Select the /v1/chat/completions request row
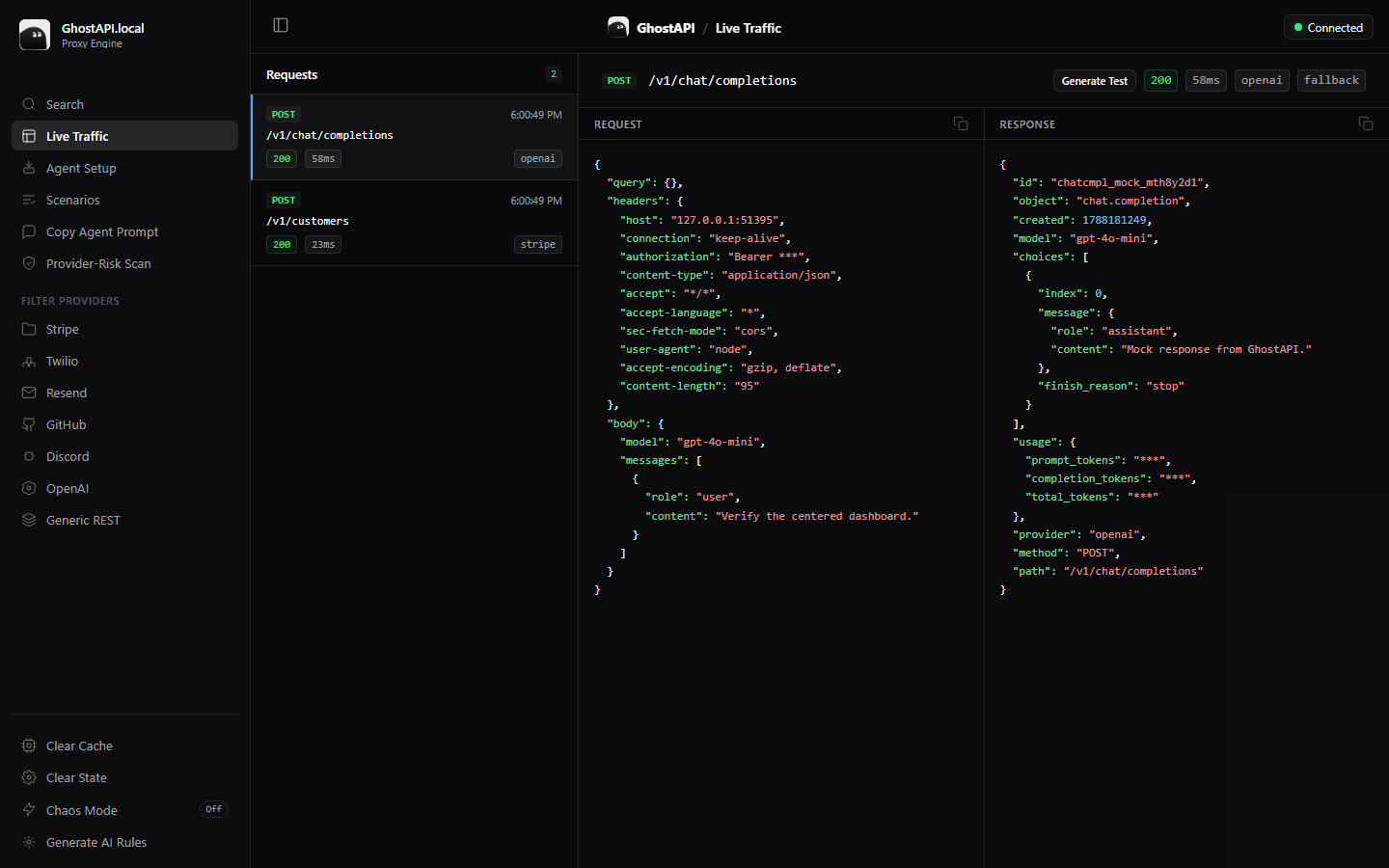The image size is (1389, 868). (x=415, y=137)
